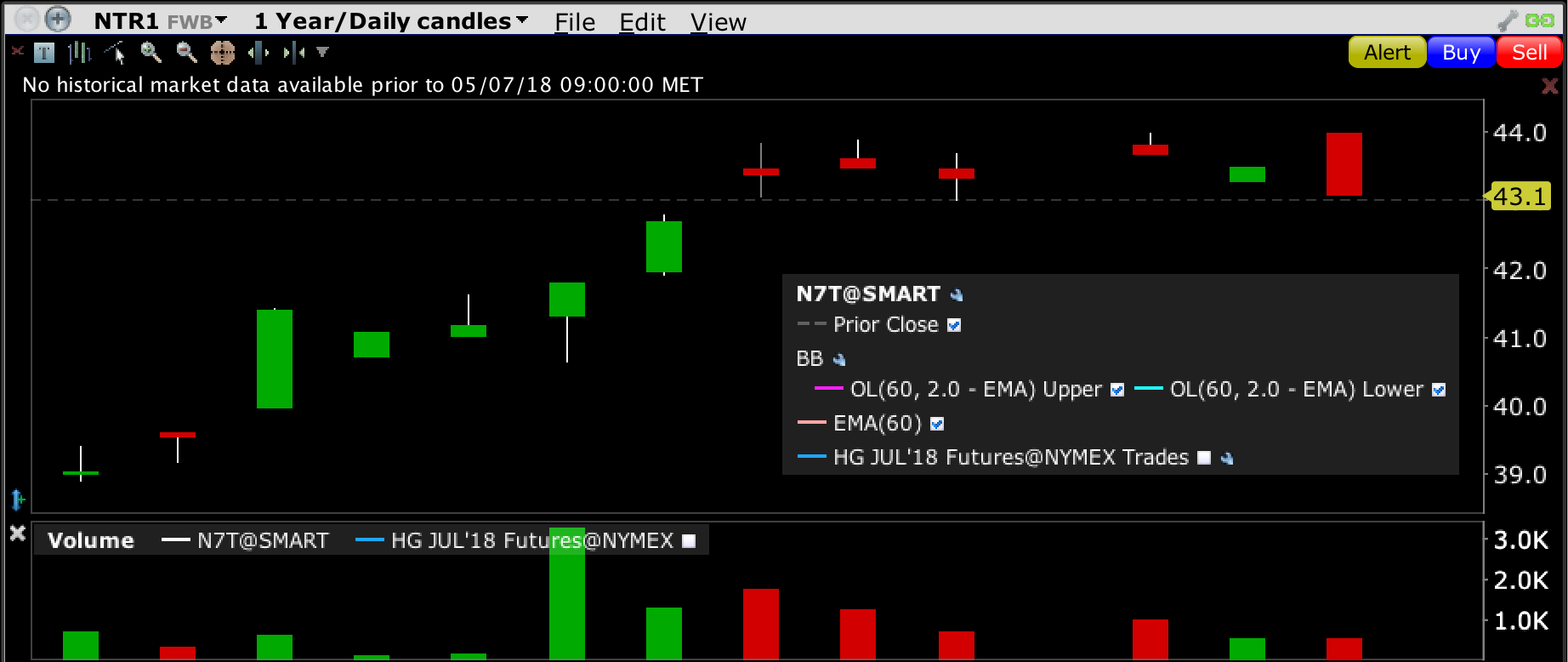Click the N7T@SMART legend title
Viewport: 1568px width, 662px height.
coord(868,294)
